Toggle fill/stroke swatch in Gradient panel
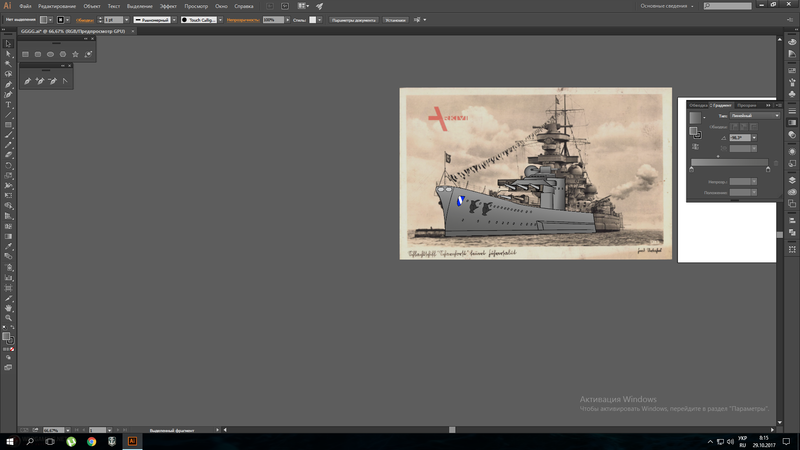Image resolution: width=800 pixels, height=450 pixels. [x=695, y=133]
